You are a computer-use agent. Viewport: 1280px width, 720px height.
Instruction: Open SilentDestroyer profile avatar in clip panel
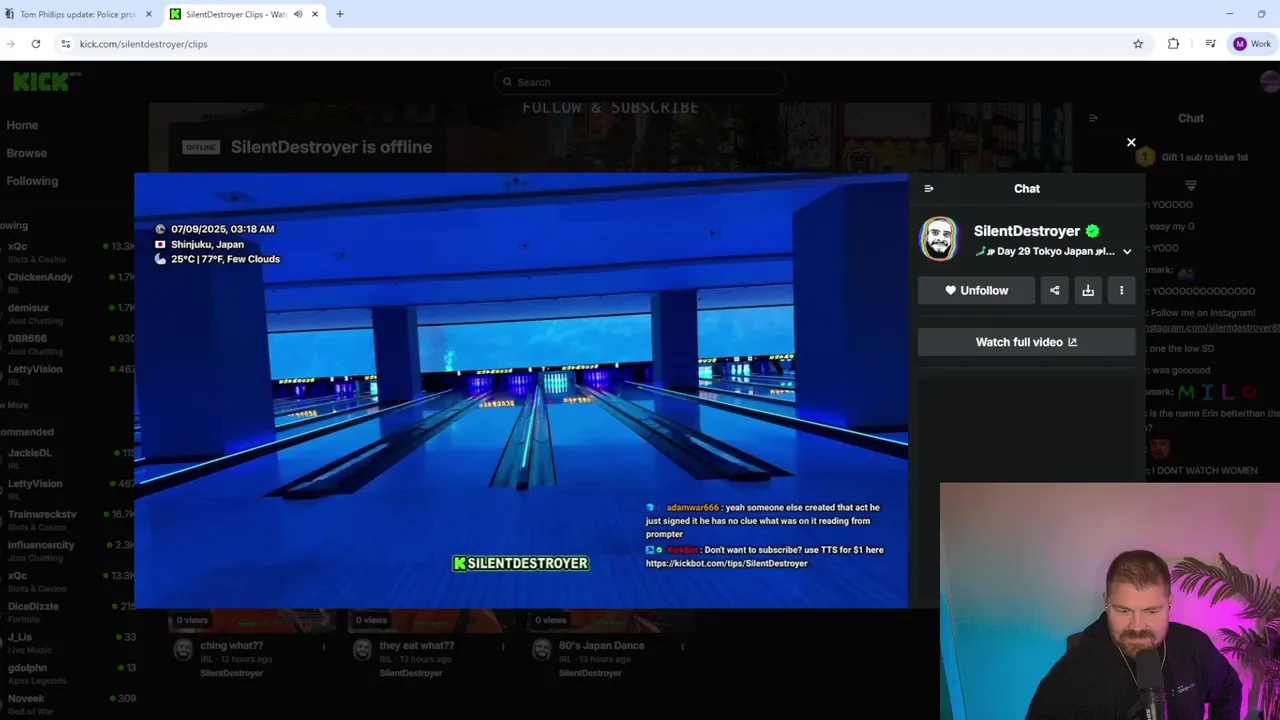click(x=939, y=239)
